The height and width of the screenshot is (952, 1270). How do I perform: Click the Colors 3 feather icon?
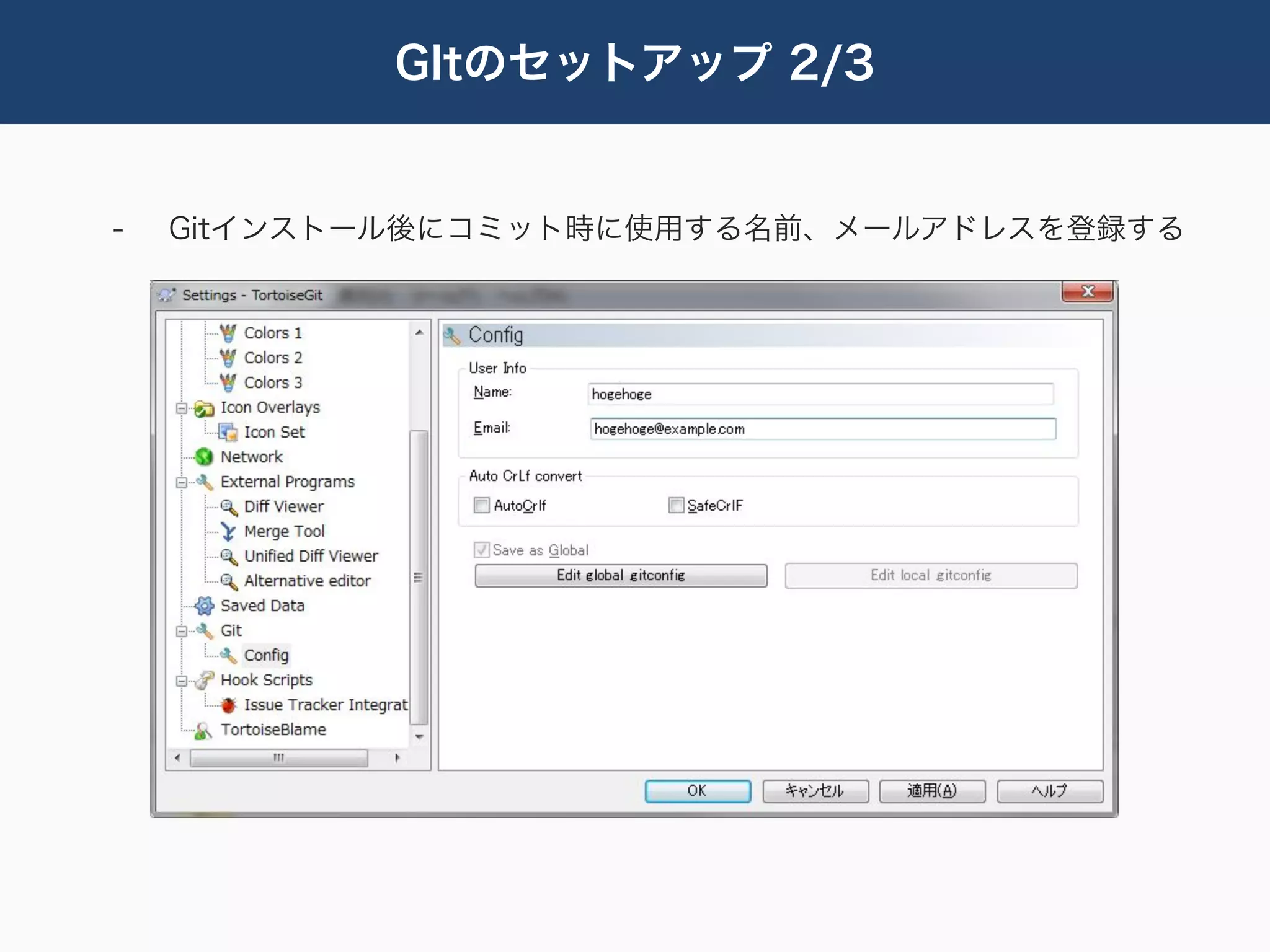[x=228, y=382]
